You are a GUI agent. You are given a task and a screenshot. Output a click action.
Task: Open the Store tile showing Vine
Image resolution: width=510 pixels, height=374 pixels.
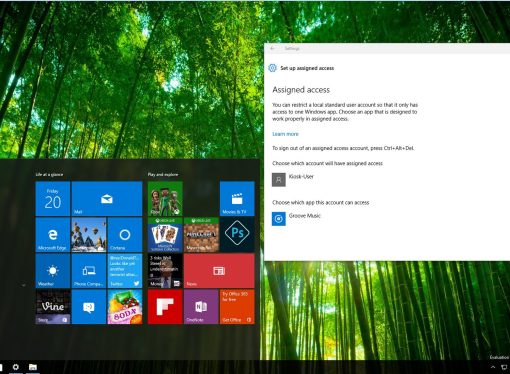click(x=53, y=307)
